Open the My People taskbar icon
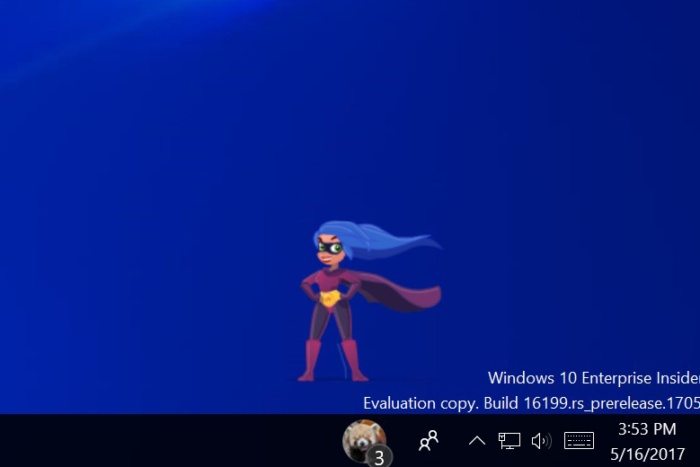 (429, 441)
